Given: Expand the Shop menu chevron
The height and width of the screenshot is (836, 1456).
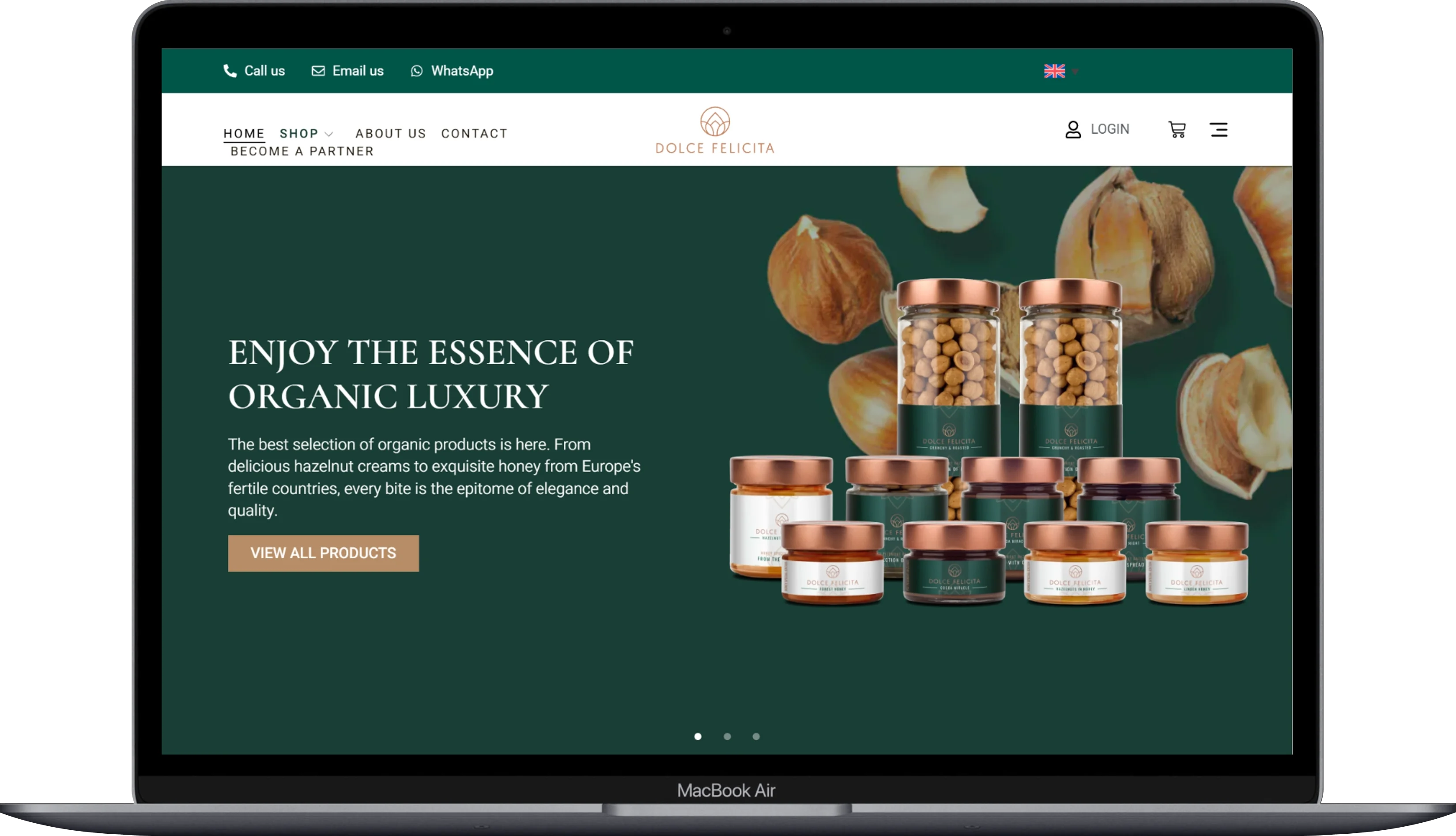Looking at the screenshot, I should pyautogui.click(x=329, y=134).
